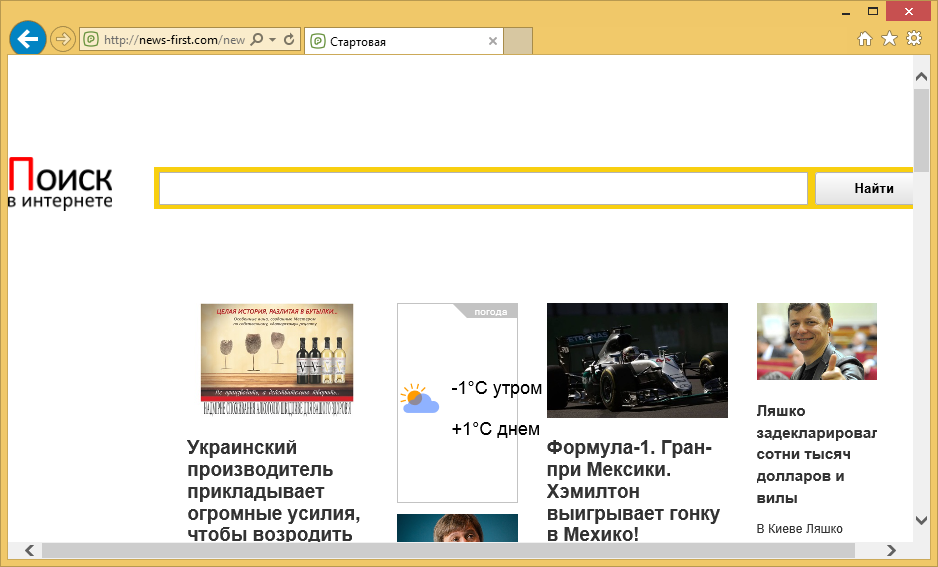The image size is (938, 567).
Task: Open the Tools gear menu
Action: 913,39
